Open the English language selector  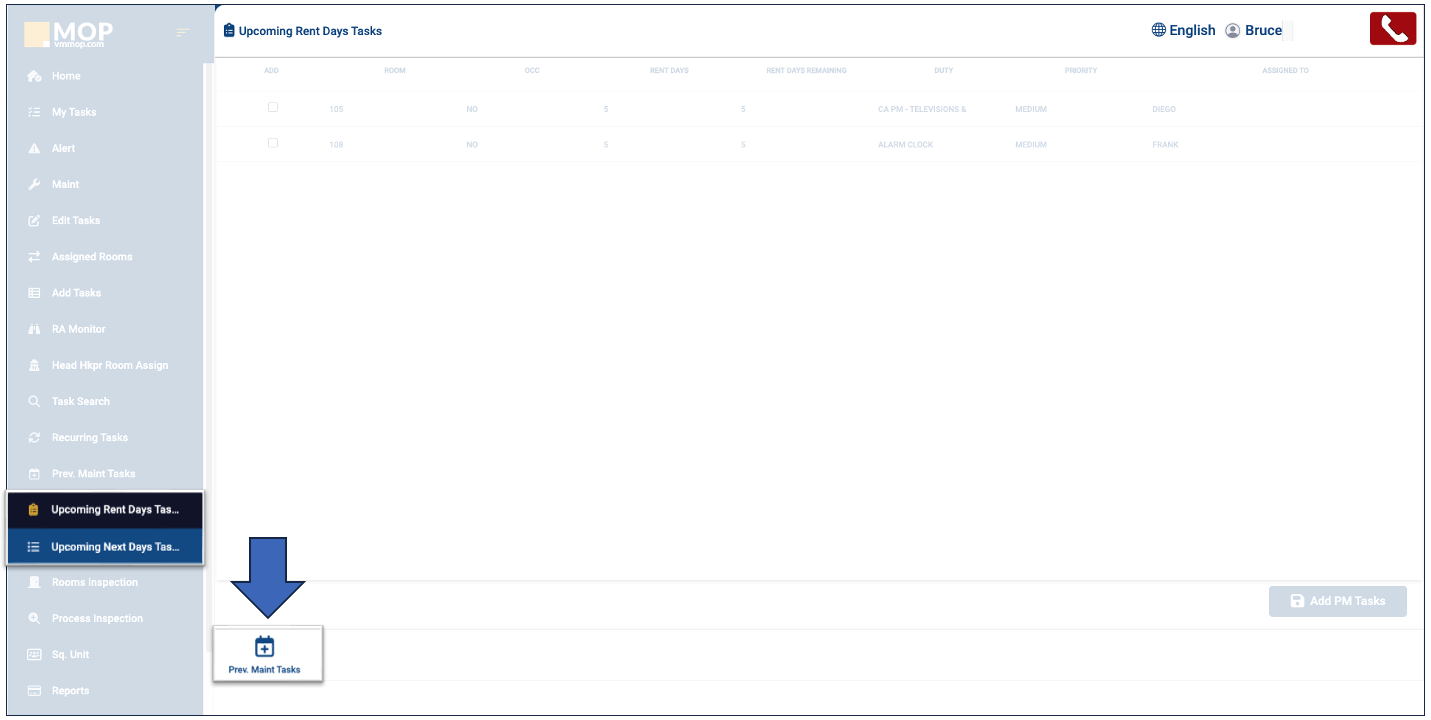(1183, 30)
